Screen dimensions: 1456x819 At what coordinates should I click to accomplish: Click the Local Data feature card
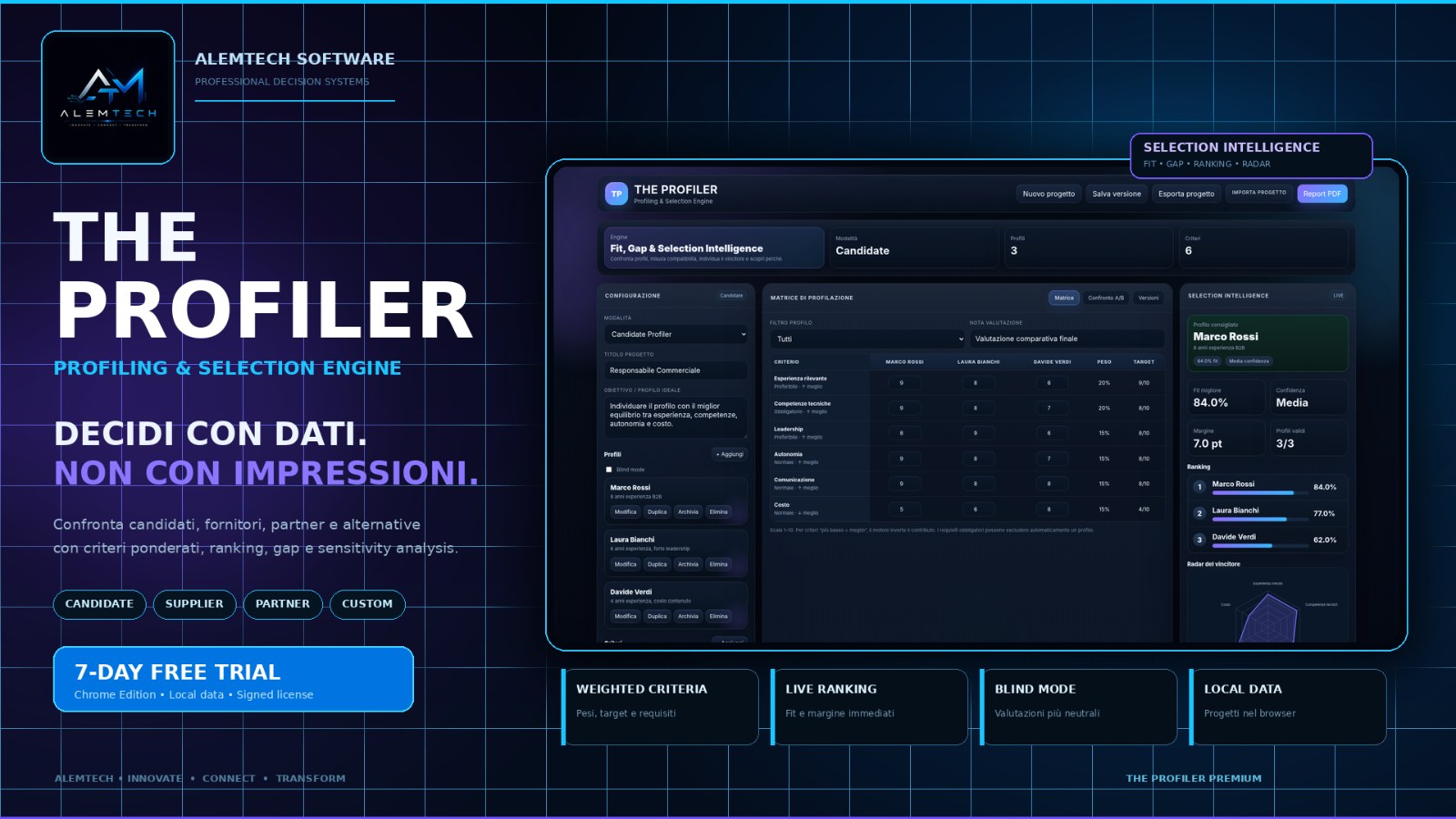click(x=1288, y=707)
